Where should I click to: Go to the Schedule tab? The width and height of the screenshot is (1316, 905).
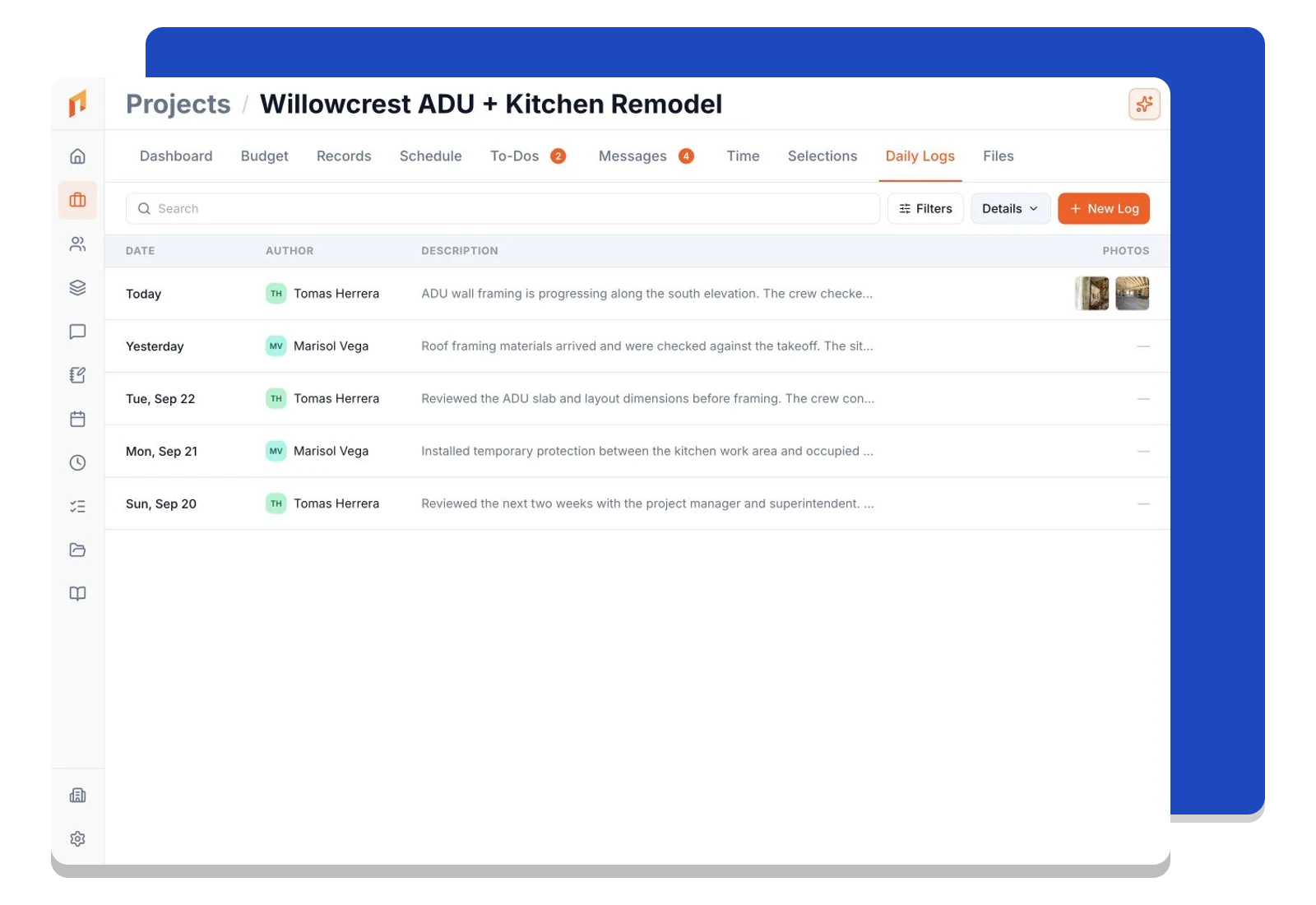430,156
